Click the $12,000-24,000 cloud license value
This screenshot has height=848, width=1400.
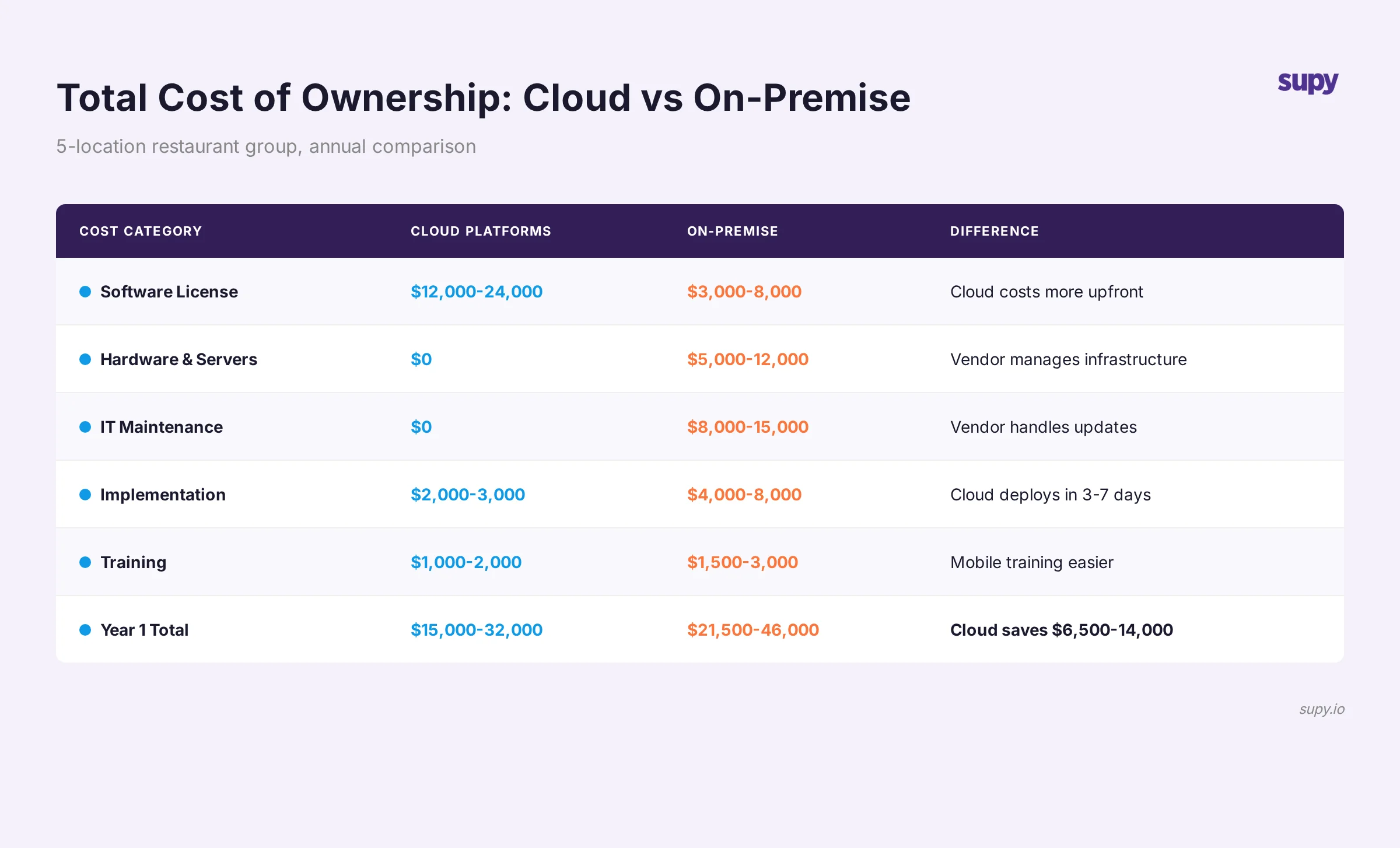476,291
